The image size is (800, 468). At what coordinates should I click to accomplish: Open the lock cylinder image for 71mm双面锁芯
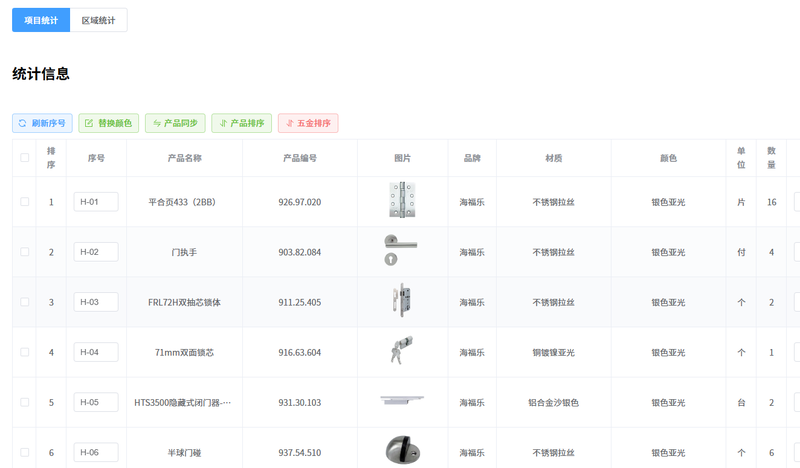(402, 350)
